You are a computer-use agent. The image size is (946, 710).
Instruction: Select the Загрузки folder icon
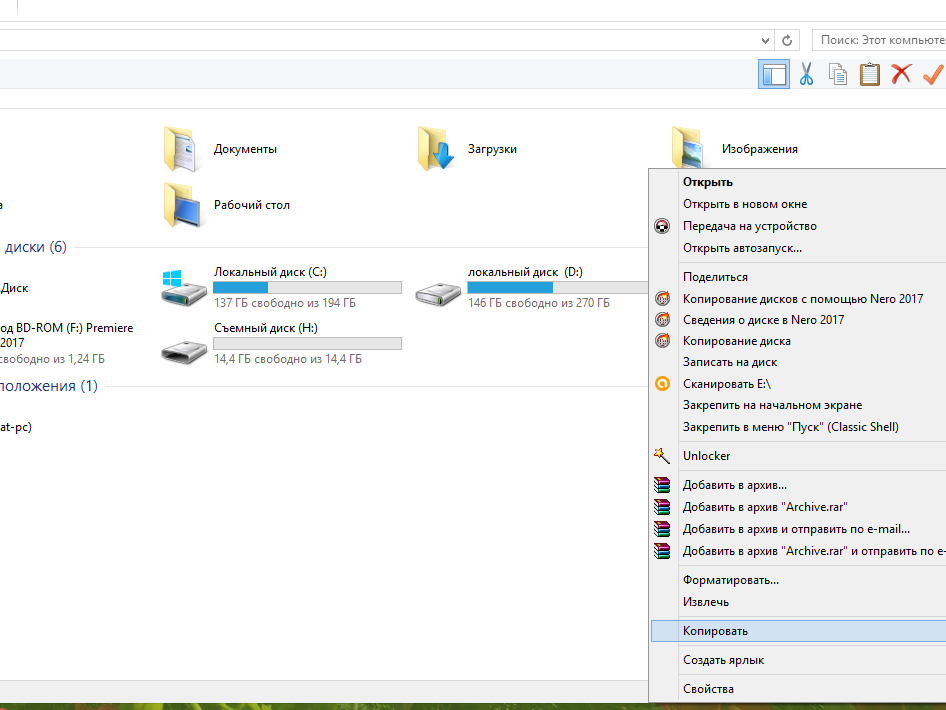pyautogui.click(x=436, y=148)
